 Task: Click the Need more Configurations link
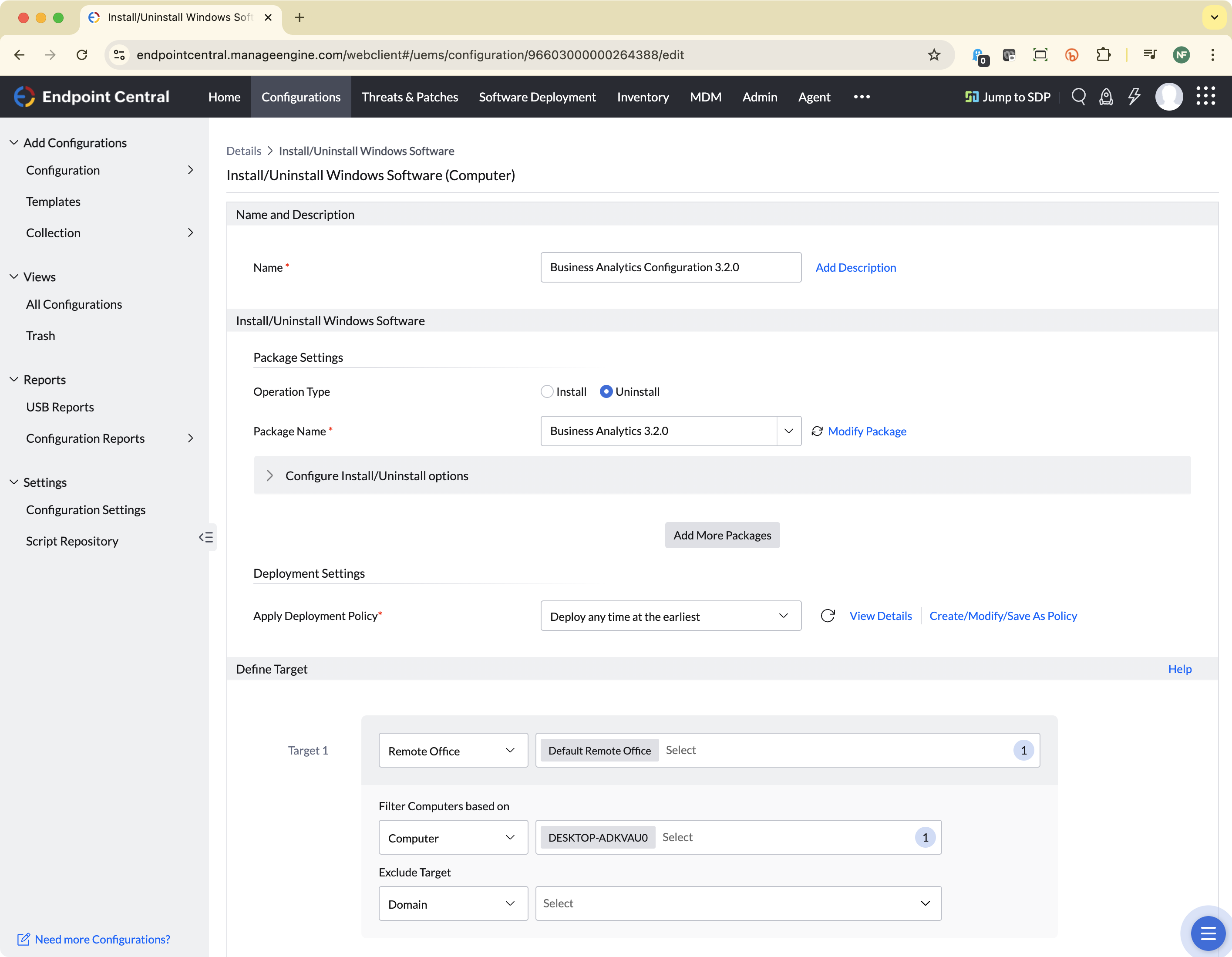[x=94, y=939]
